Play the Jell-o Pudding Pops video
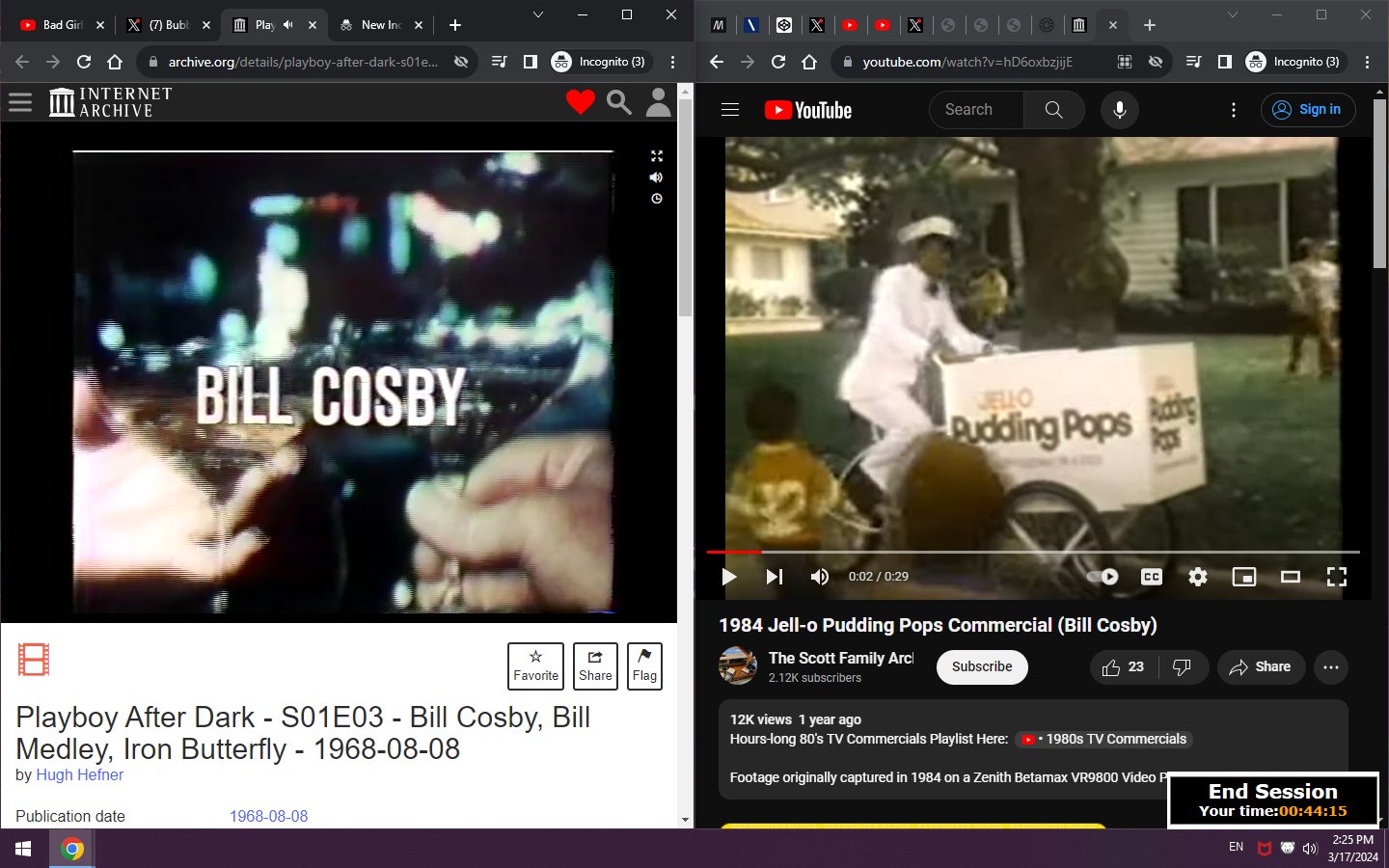This screenshot has height=868, width=1389. coord(729,577)
